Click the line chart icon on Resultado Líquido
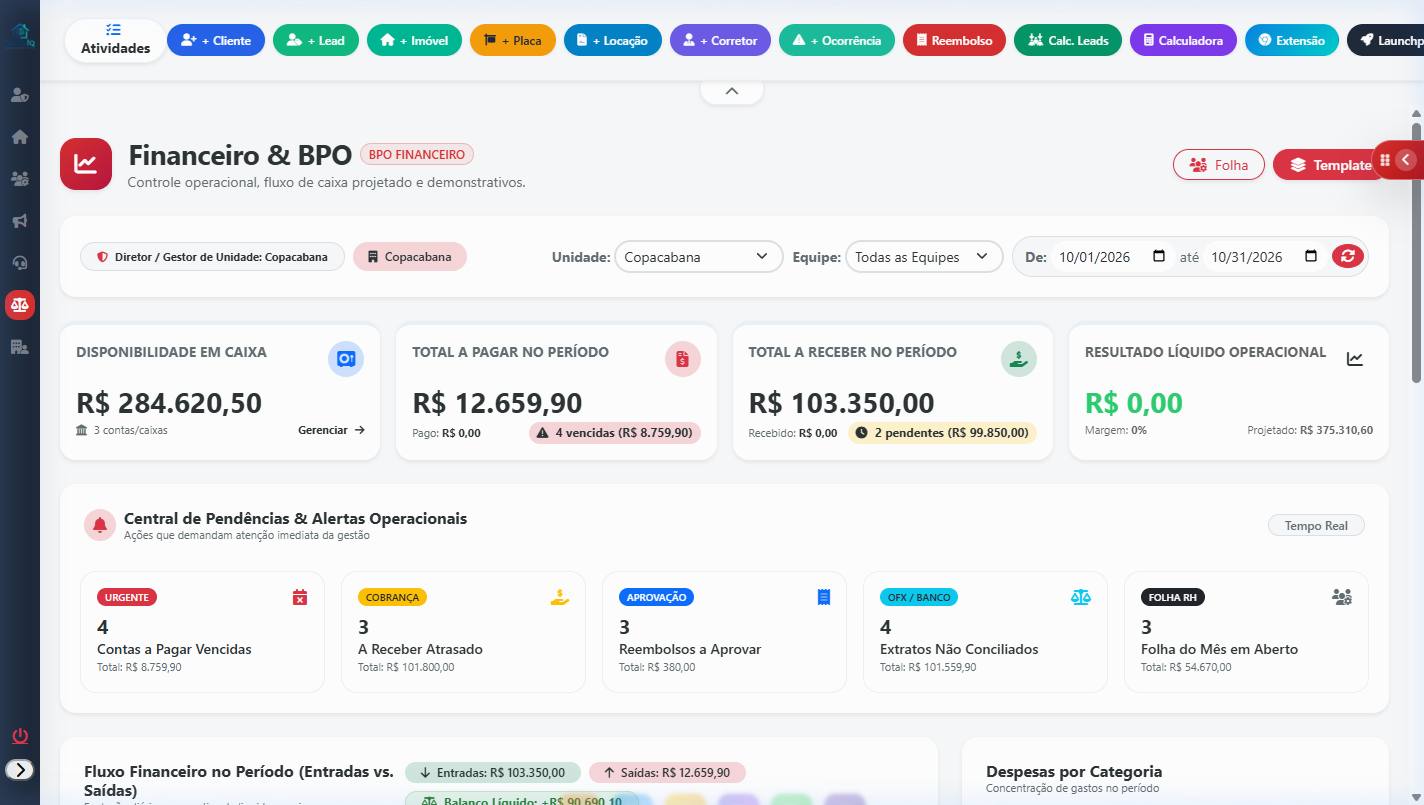Screen dimensions: 1424x805 click(1355, 359)
